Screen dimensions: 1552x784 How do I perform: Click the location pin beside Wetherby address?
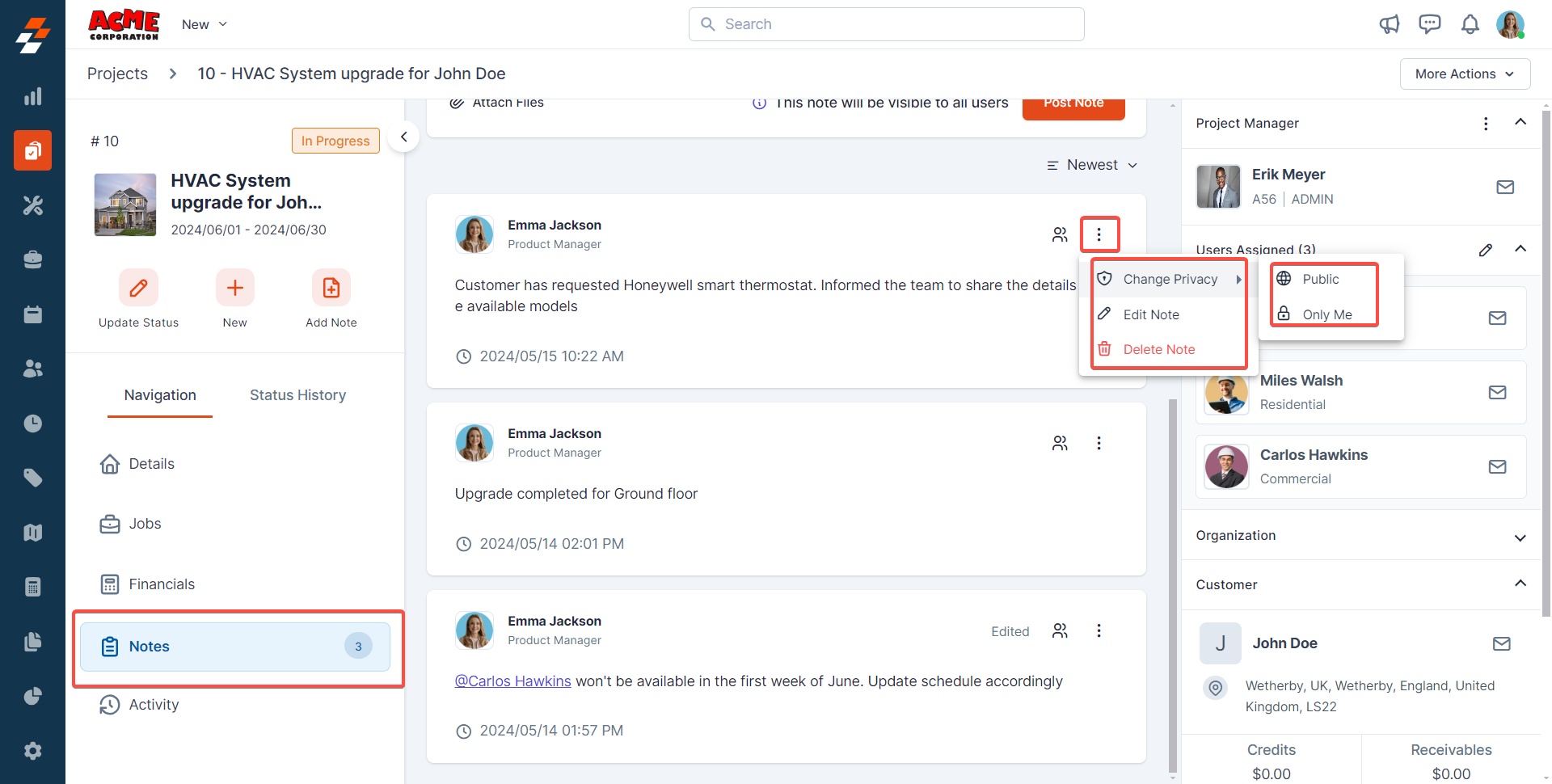[x=1216, y=688]
